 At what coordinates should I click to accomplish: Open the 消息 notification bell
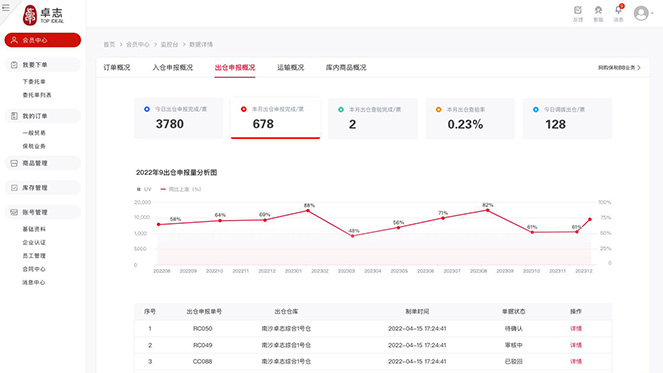[618, 14]
